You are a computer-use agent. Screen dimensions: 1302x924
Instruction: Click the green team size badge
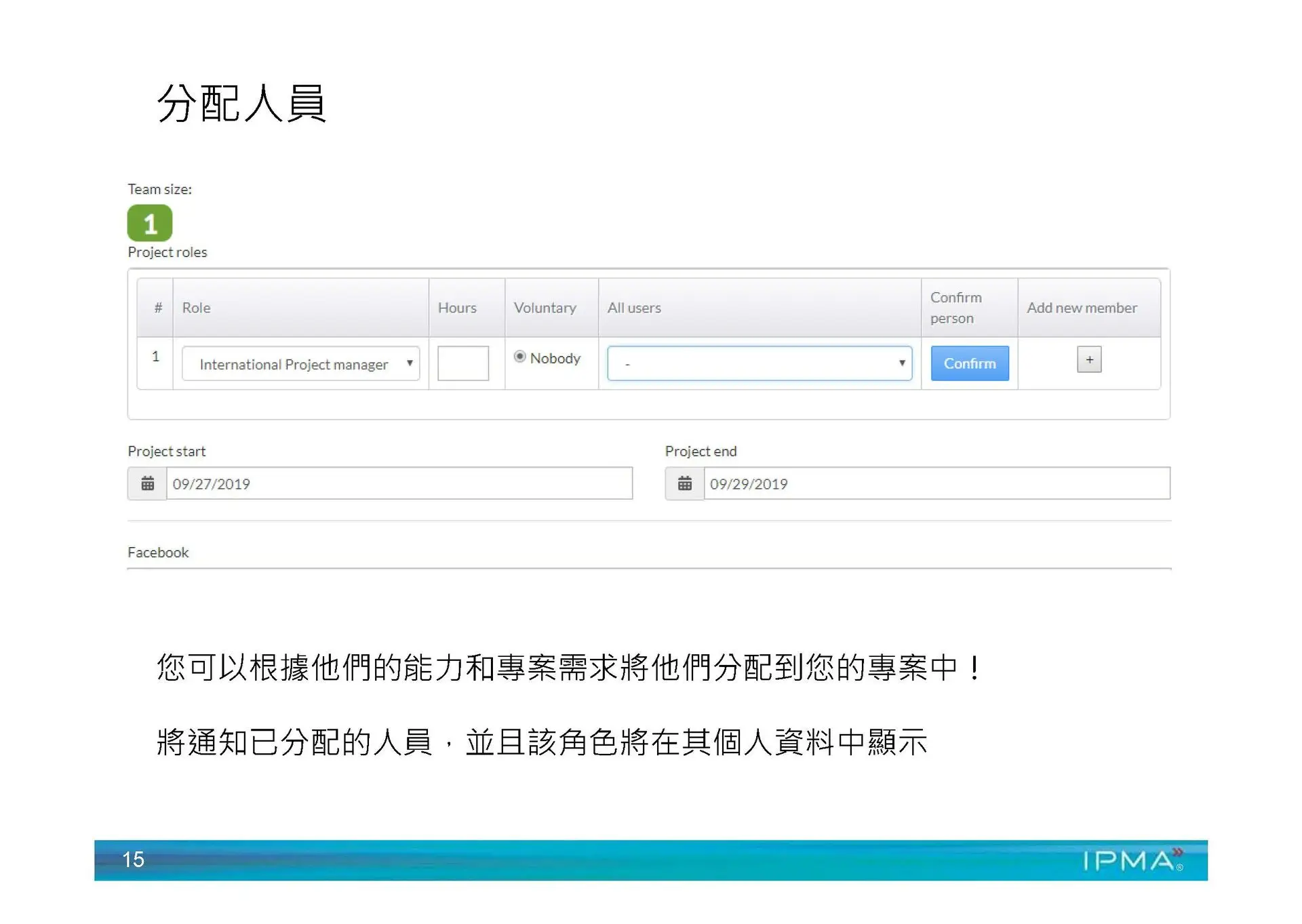tap(150, 223)
